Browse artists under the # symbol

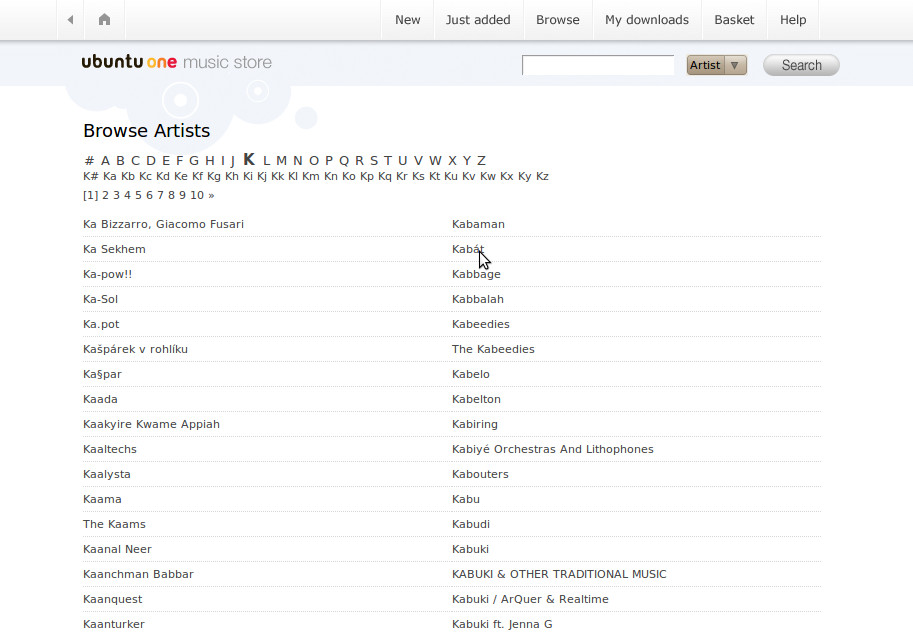click(x=89, y=161)
